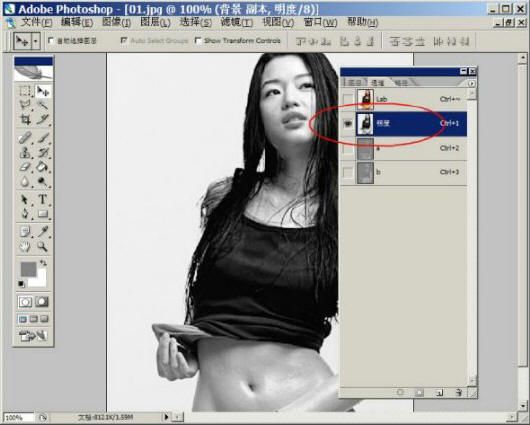Choose Full Screen with Menu Bar mode

click(33, 319)
